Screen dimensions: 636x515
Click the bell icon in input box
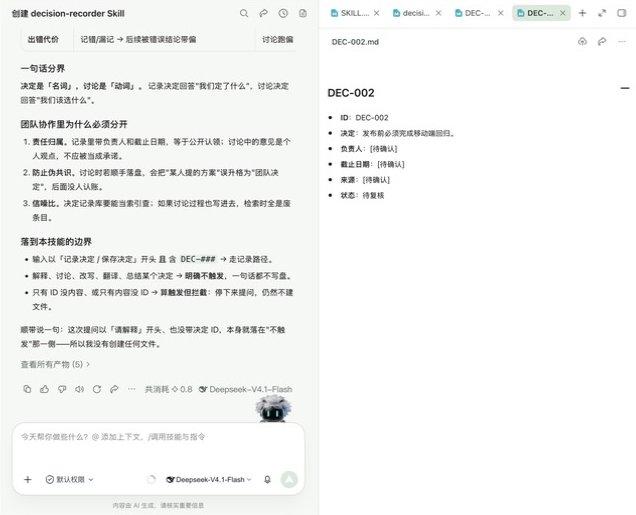[x=267, y=480]
